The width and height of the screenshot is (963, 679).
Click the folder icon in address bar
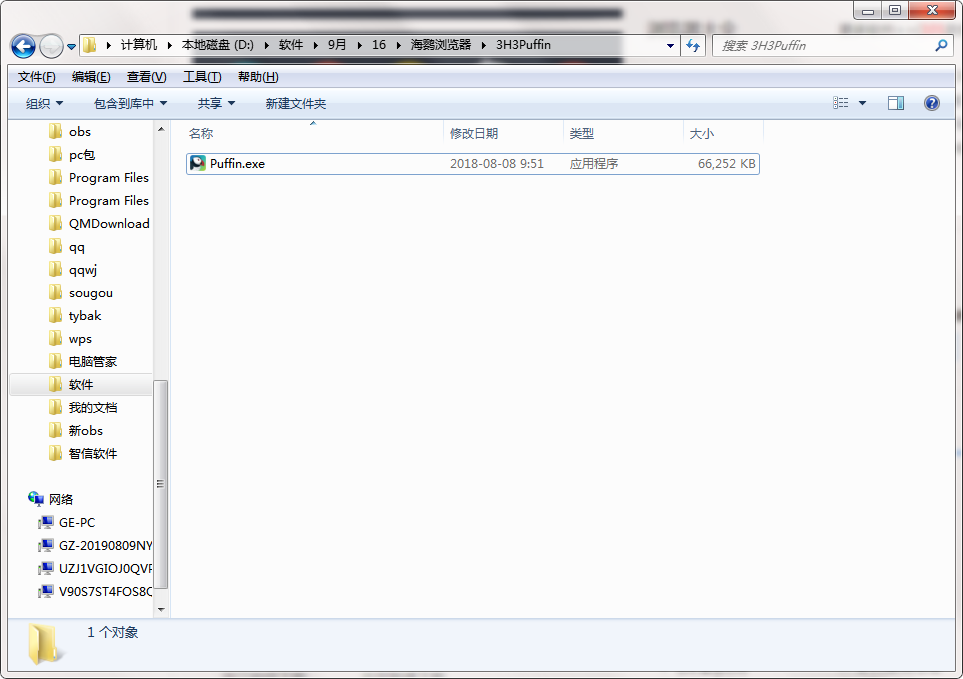(90, 45)
